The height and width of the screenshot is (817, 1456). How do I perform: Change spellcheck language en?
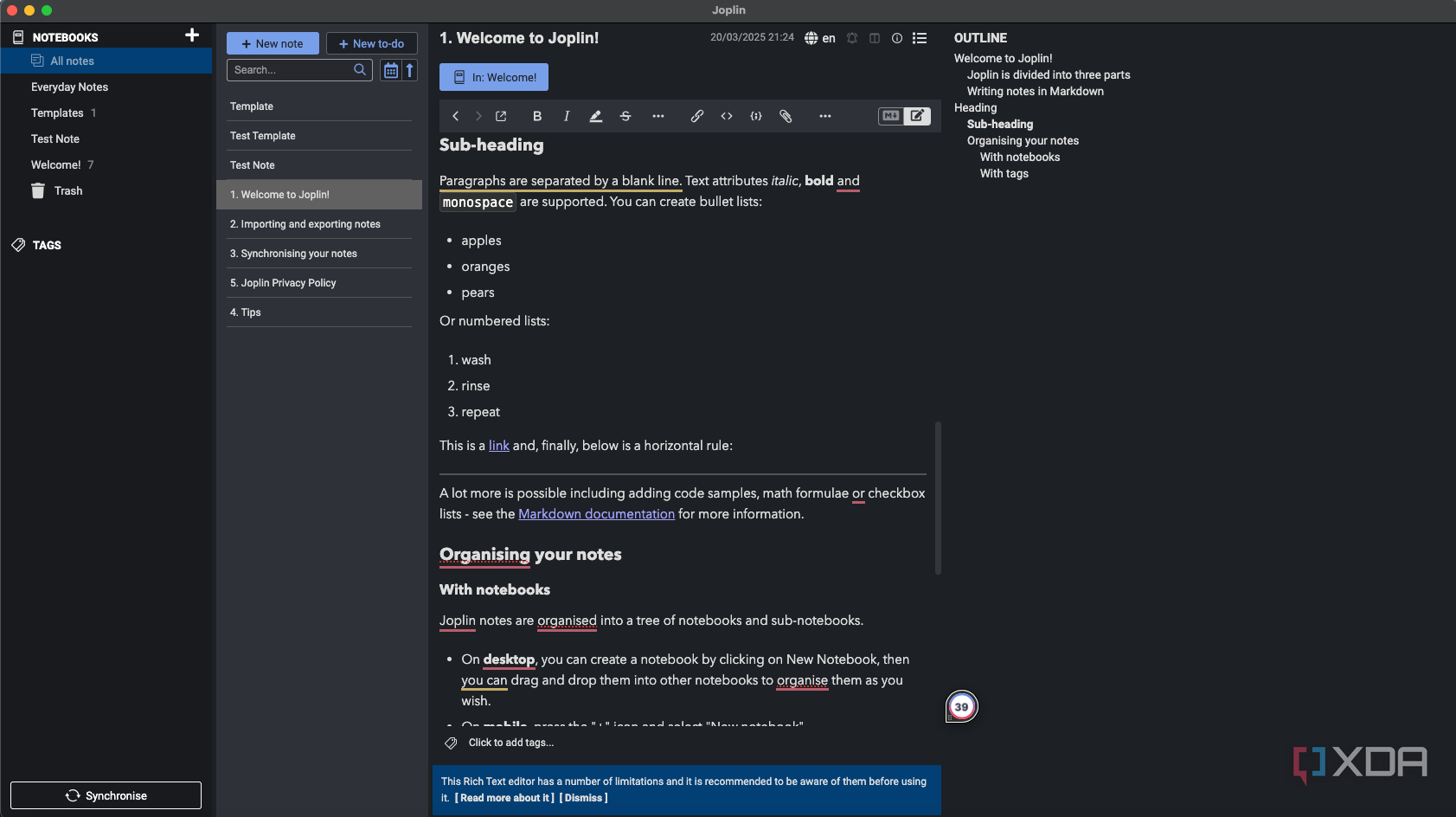tap(820, 38)
